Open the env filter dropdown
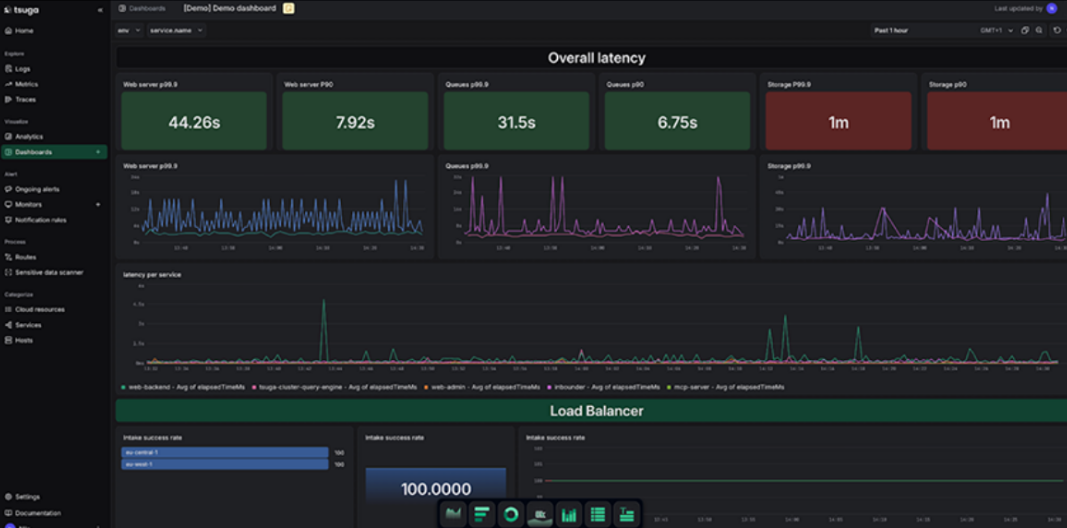The height and width of the screenshot is (528, 1067). (129, 30)
